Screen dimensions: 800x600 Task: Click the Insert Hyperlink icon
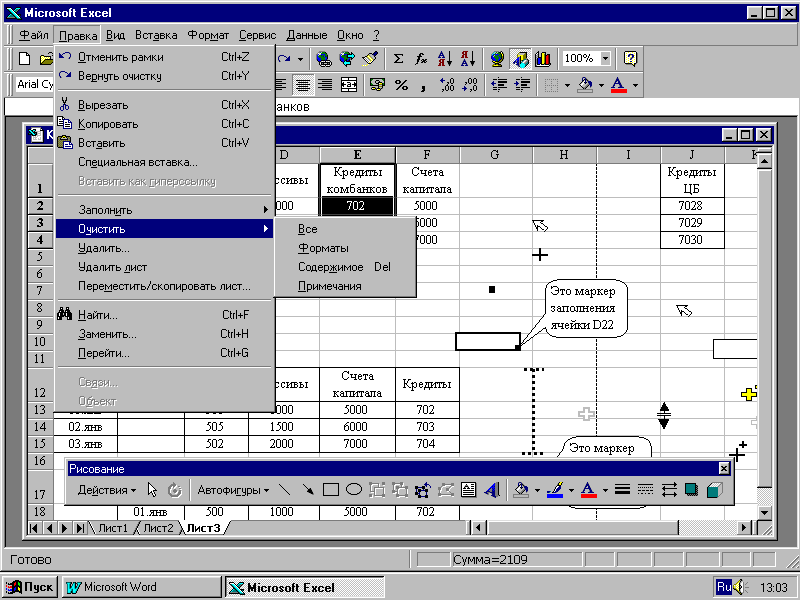tap(323, 59)
